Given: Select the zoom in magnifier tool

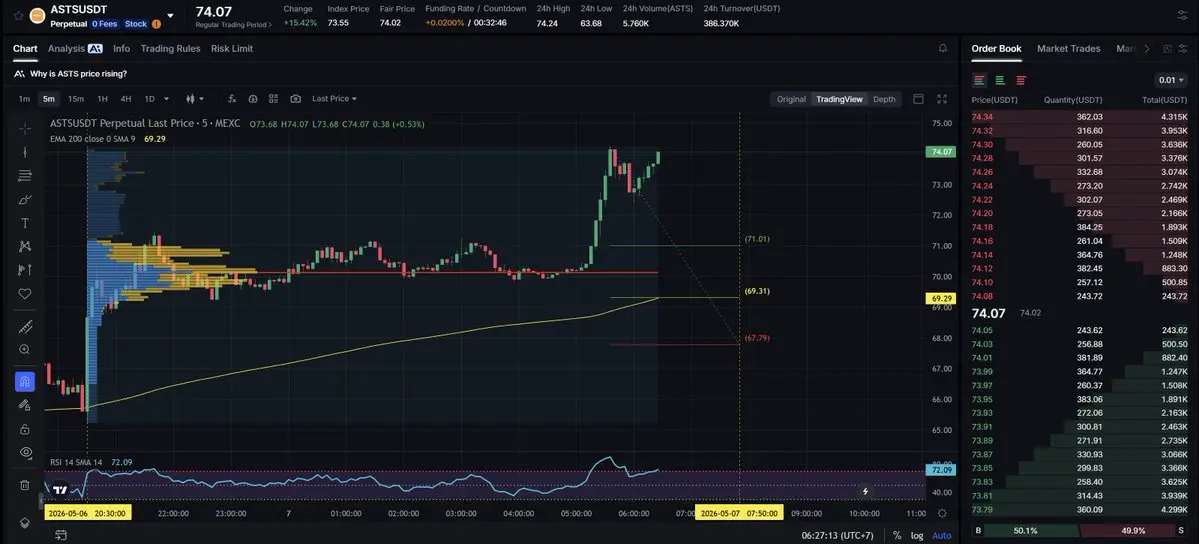Looking at the screenshot, I should [x=24, y=350].
